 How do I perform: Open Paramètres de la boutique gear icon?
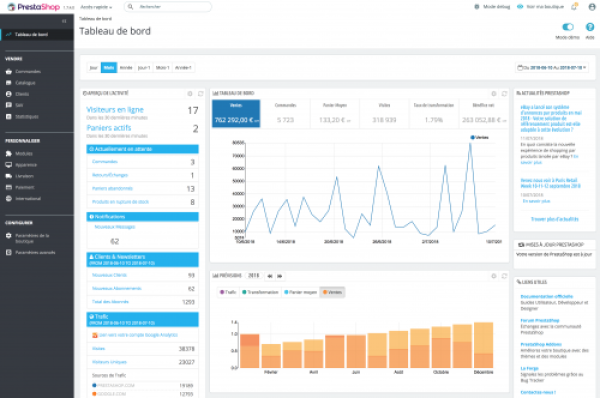[9, 236]
